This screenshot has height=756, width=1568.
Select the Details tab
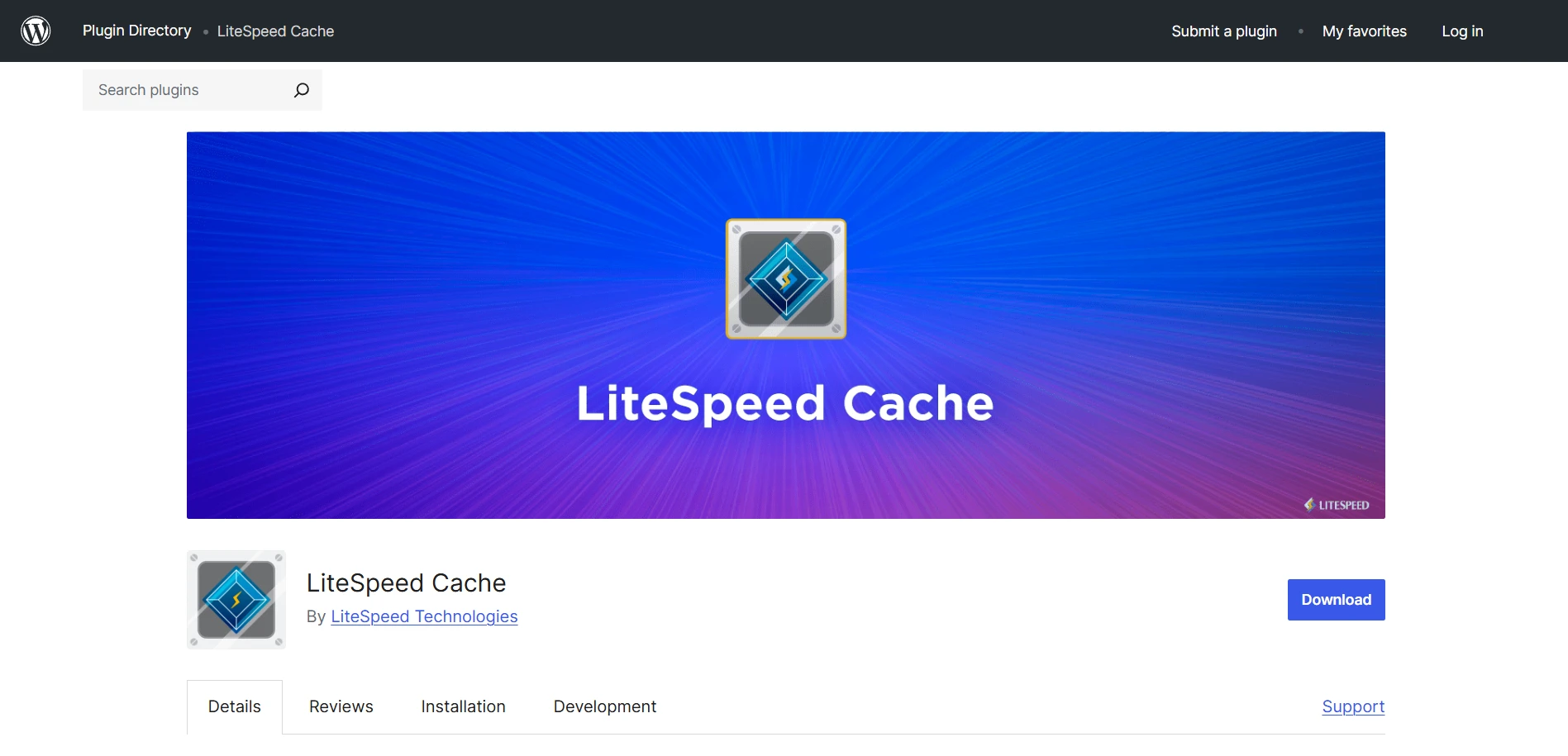coord(235,706)
